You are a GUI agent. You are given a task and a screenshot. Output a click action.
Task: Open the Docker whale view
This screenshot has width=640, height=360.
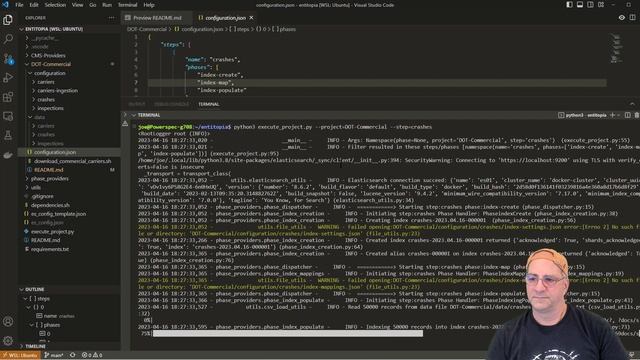coord(8,155)
